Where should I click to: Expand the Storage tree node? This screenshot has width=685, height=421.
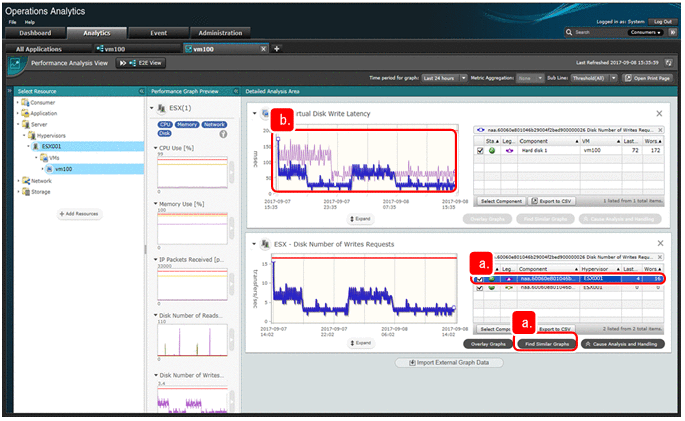point(19,192)
